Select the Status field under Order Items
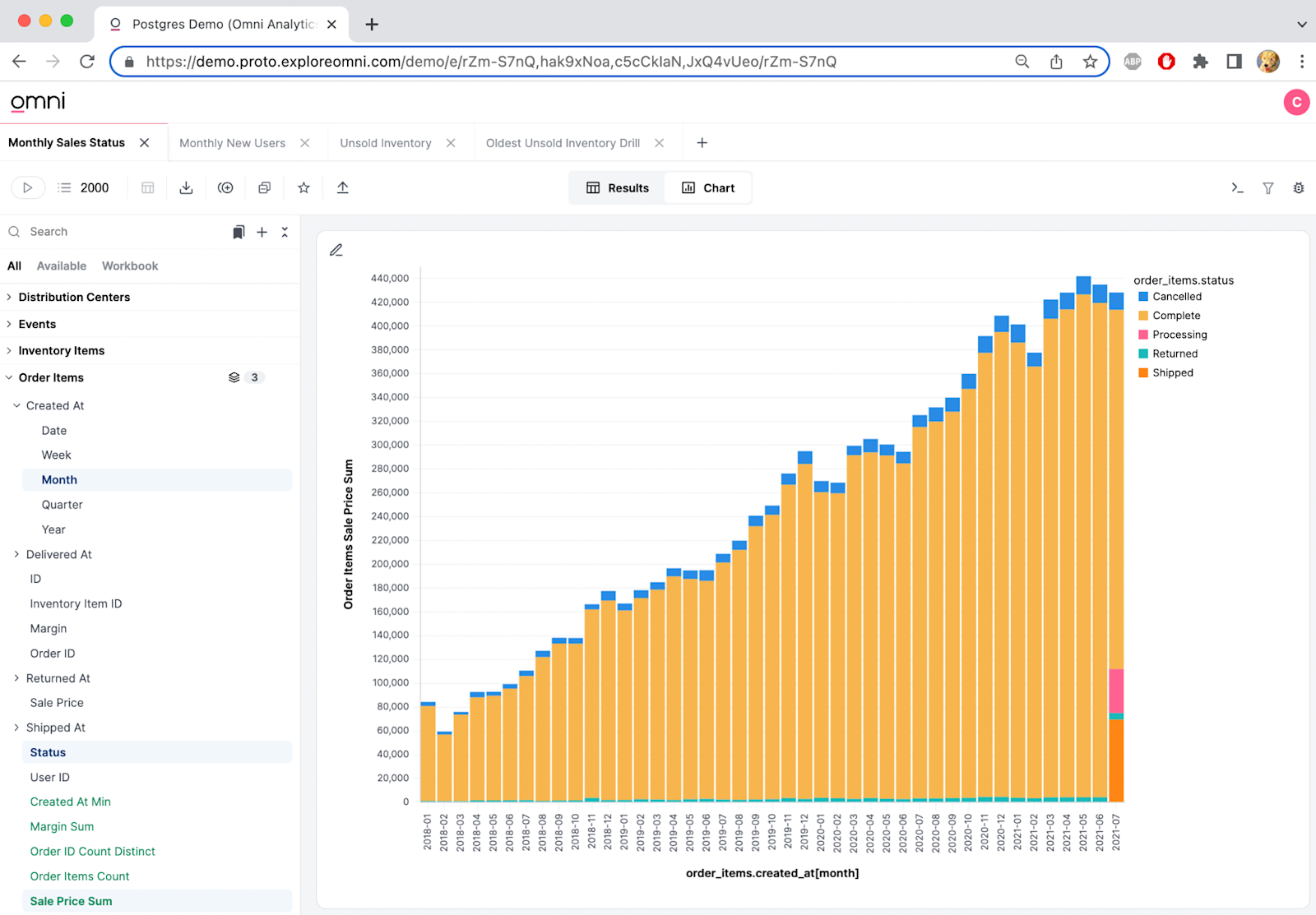The width and height of the screenshot is (1316, 915). coord(48,751)
